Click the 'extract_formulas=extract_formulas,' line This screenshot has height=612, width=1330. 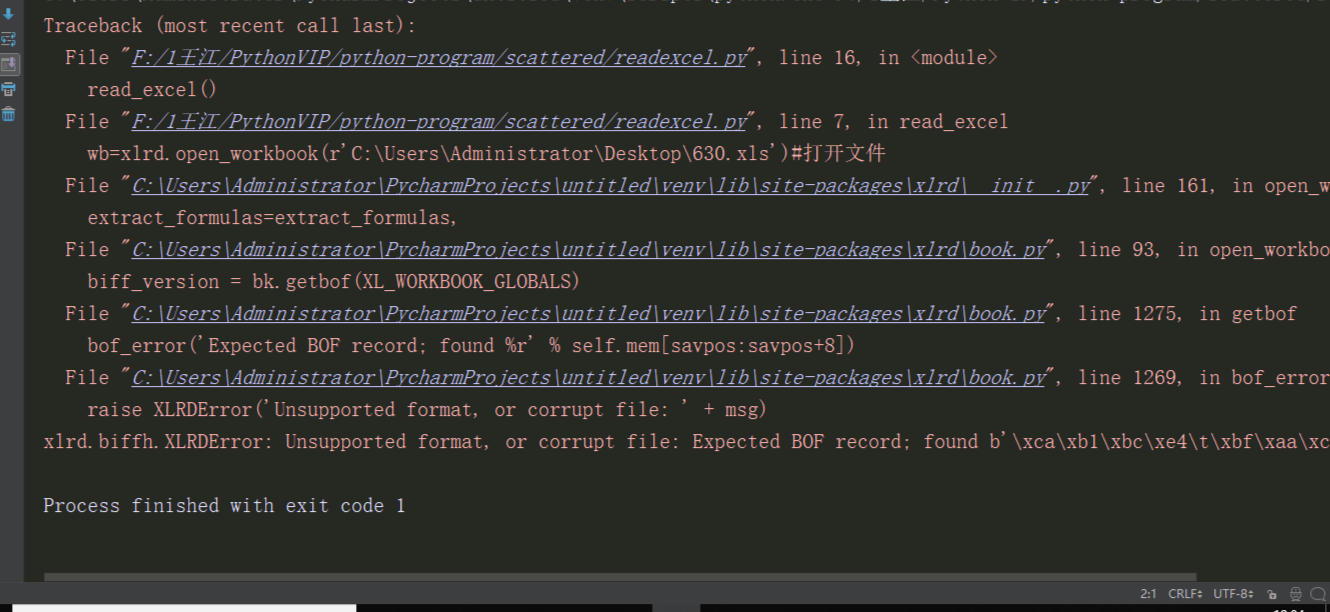[x=273, y=218]
